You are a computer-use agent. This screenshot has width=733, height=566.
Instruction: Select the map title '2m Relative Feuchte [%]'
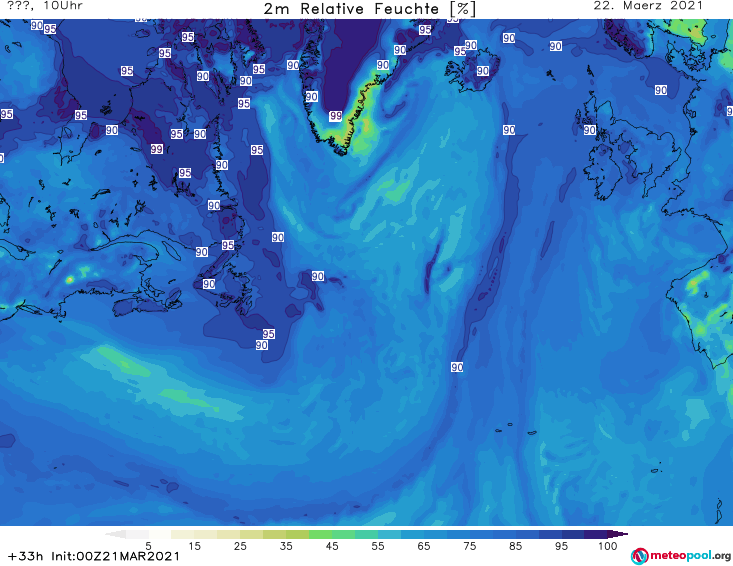click(369, 9)
